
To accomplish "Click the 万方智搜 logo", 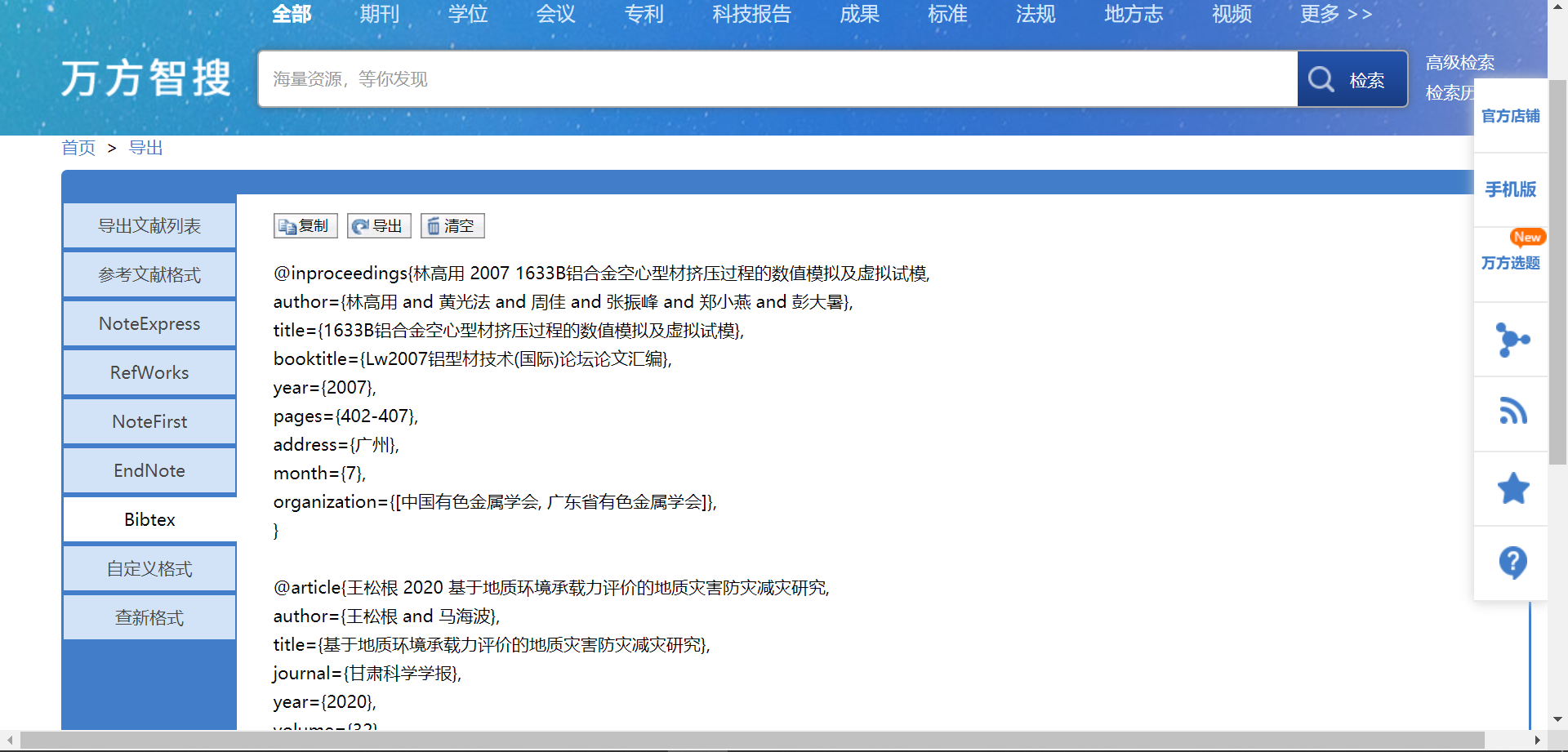I will point(147,78).
